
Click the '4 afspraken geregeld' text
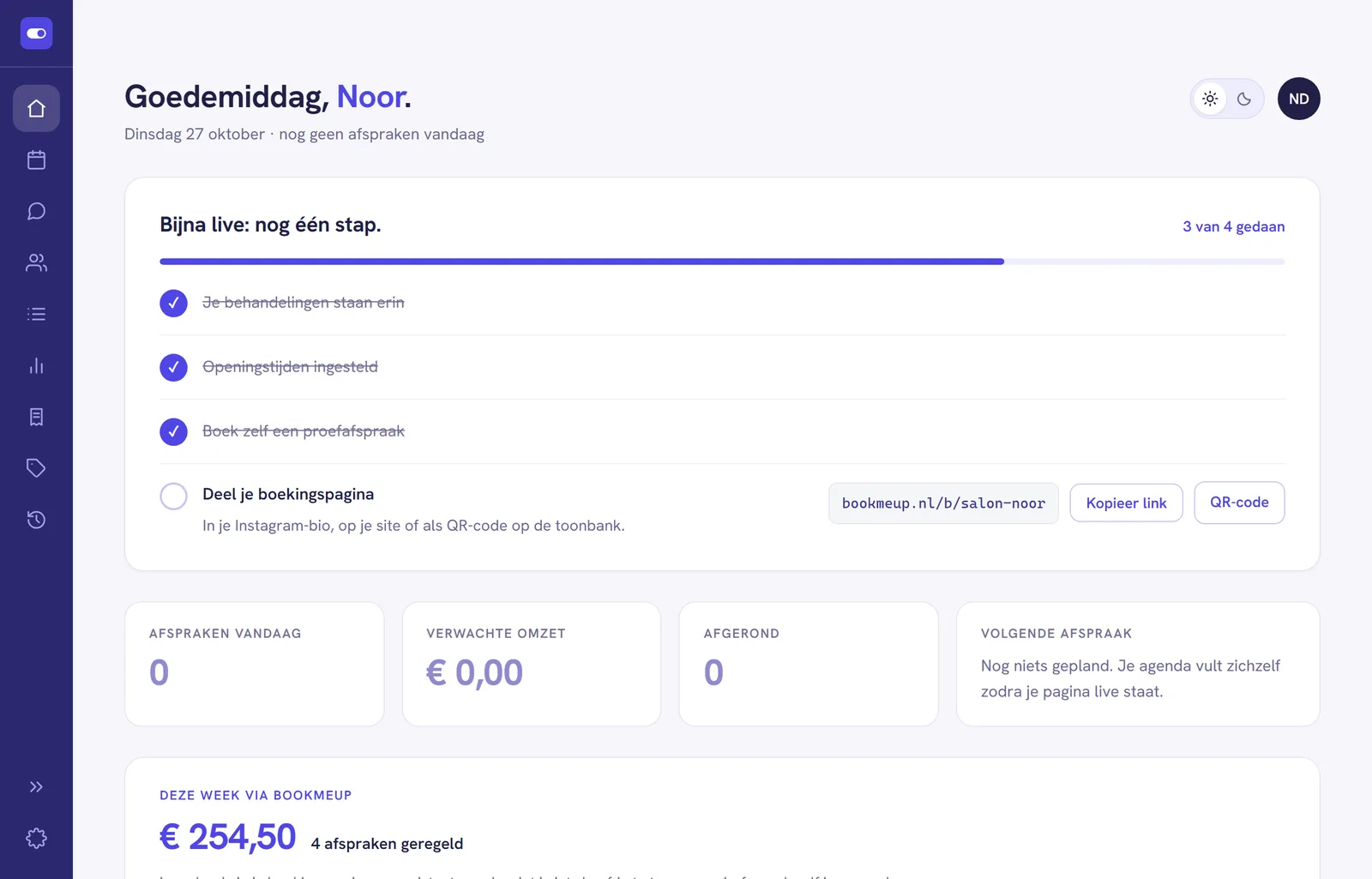(x=387, y=844)
